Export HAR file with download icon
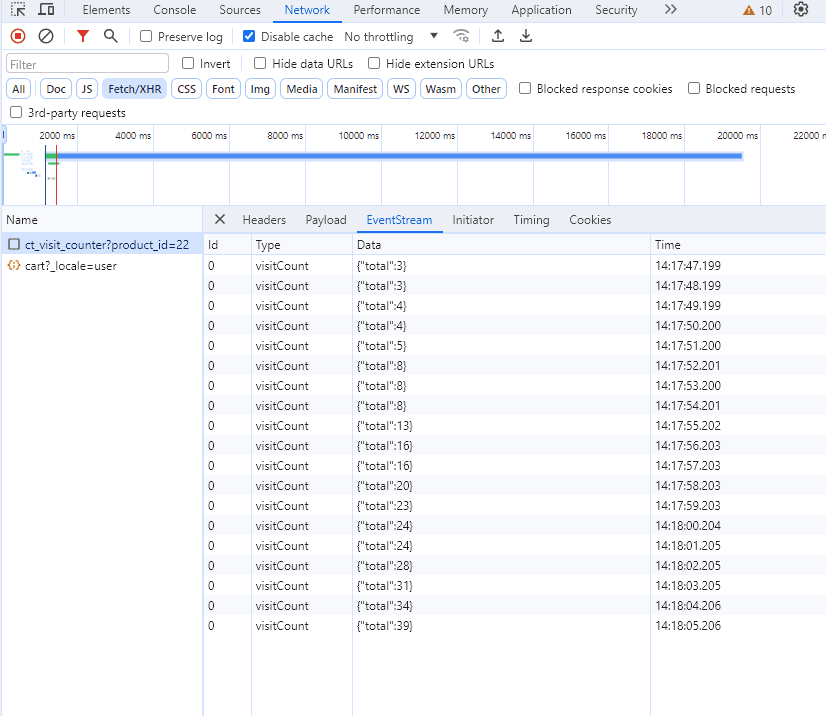826x716 pixels. click(x=526, y=36)
